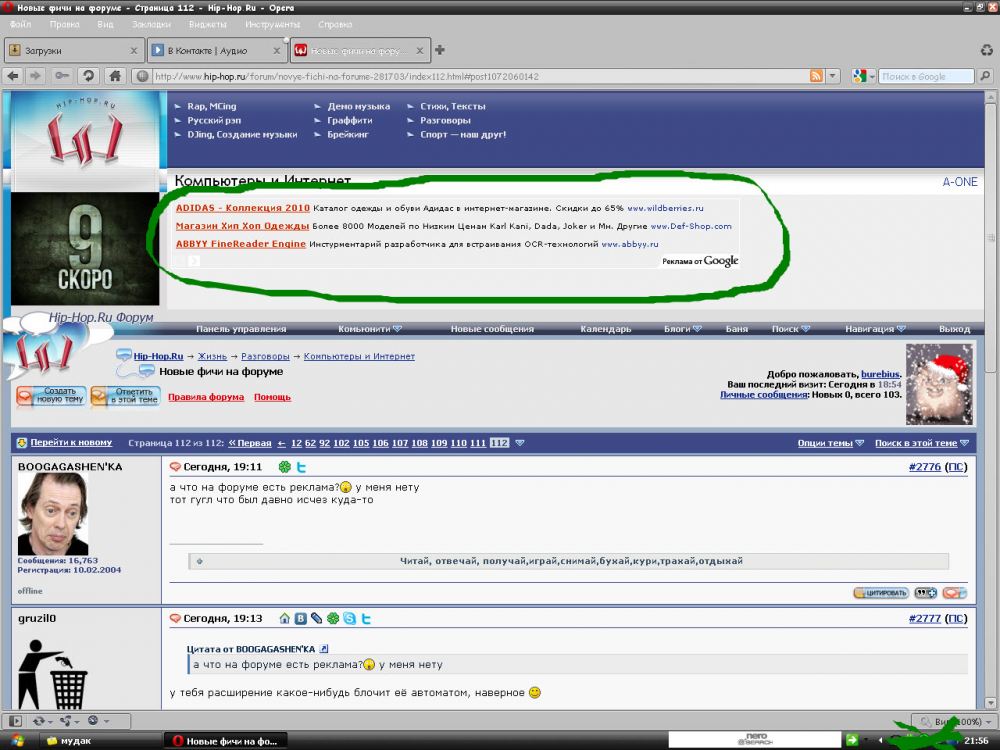Click the view-quoted-post arrow after BOOGAGASHEN'KA citation
Viewport: 1000px width, 750px height.
click(x=324, y=649)
